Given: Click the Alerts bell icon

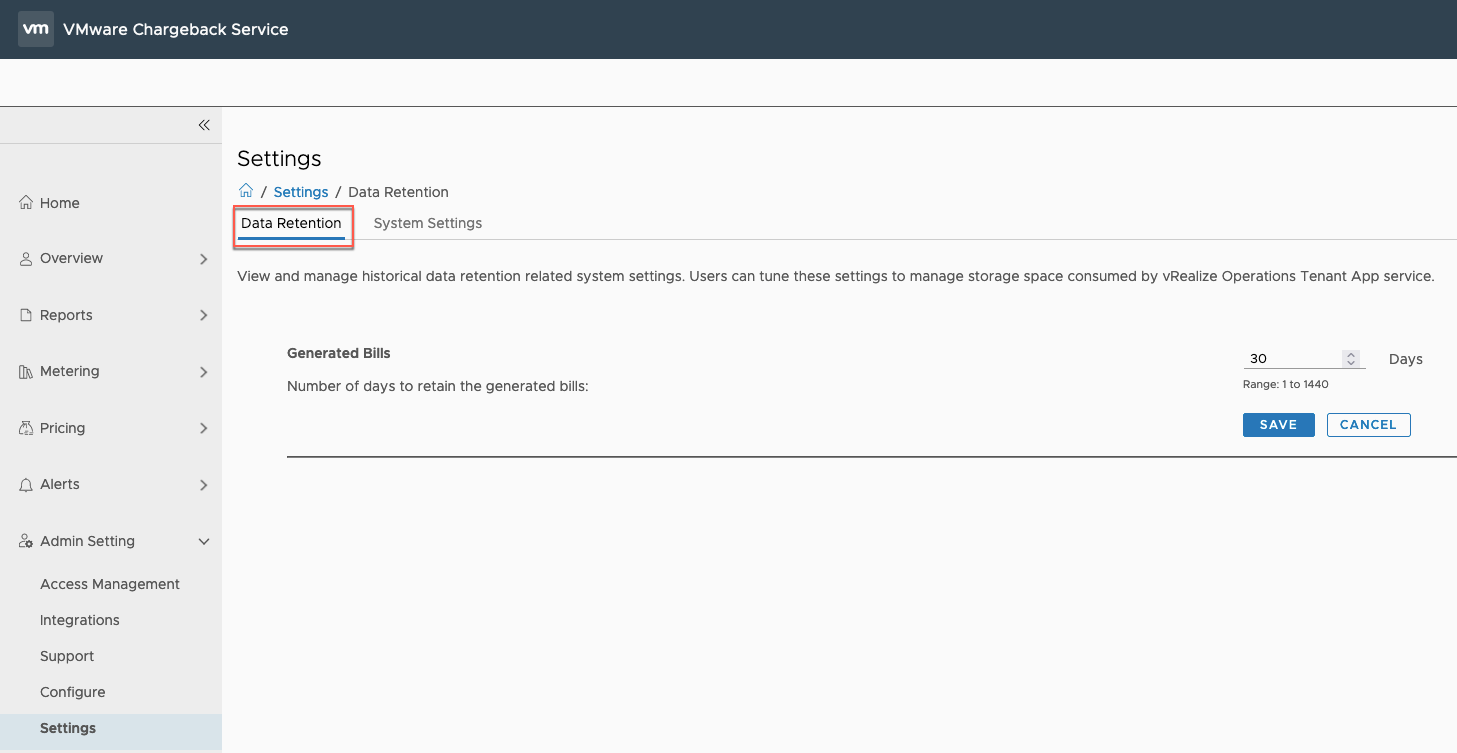Looking at the screenshot, I should (26, 485).
